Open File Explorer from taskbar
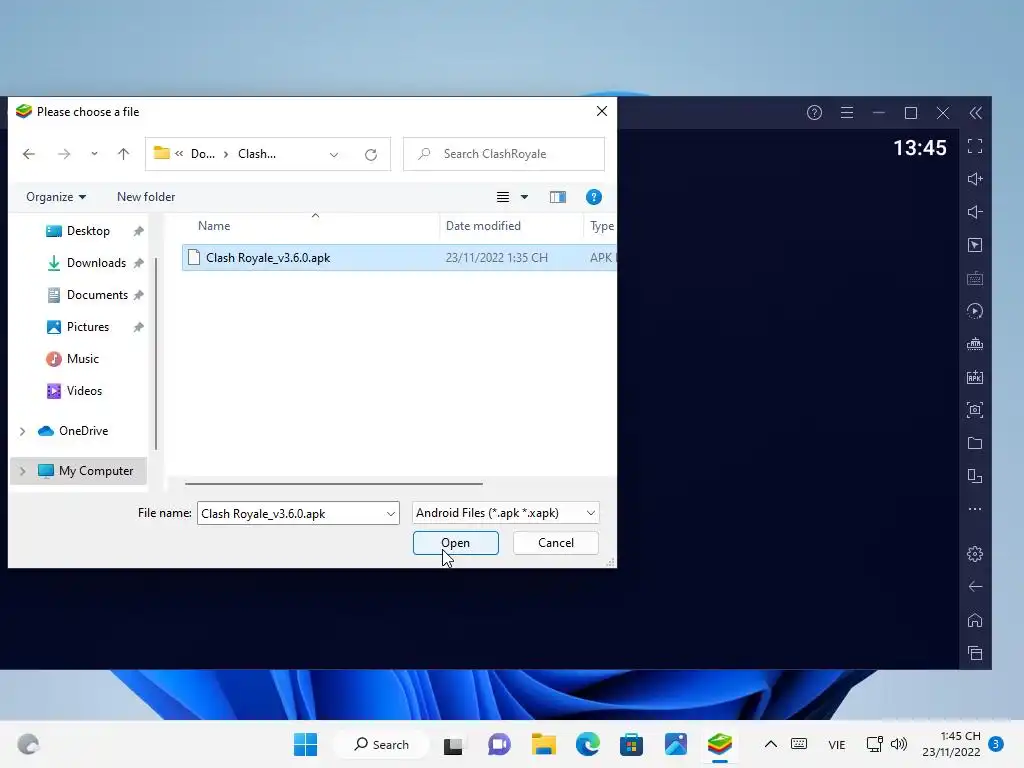The height and width of the screenshot is (768, 1024). (x=543, y=744)
